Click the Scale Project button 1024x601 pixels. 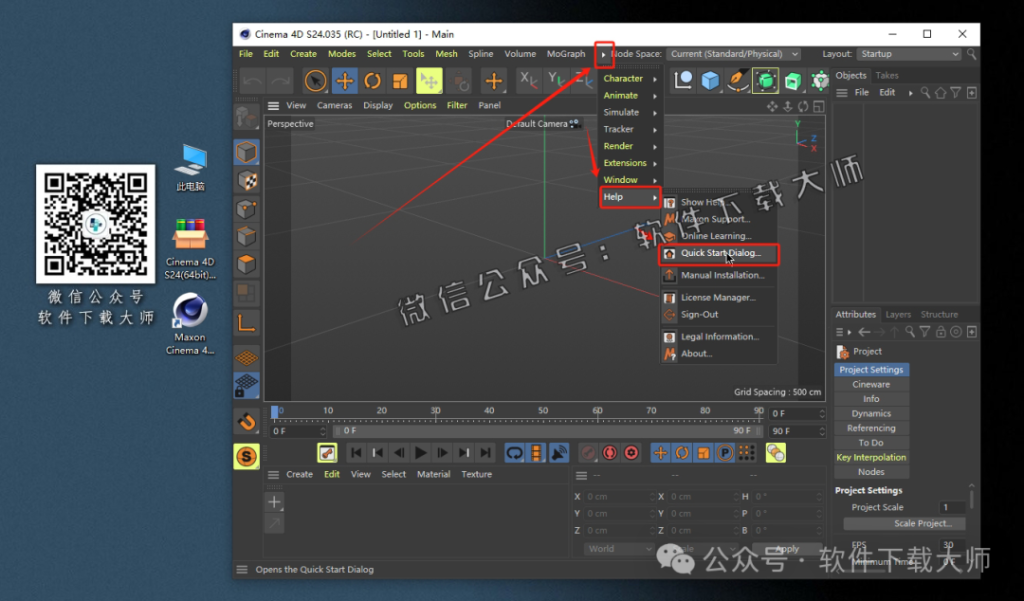pyautogui.click(x=922, y=523)
